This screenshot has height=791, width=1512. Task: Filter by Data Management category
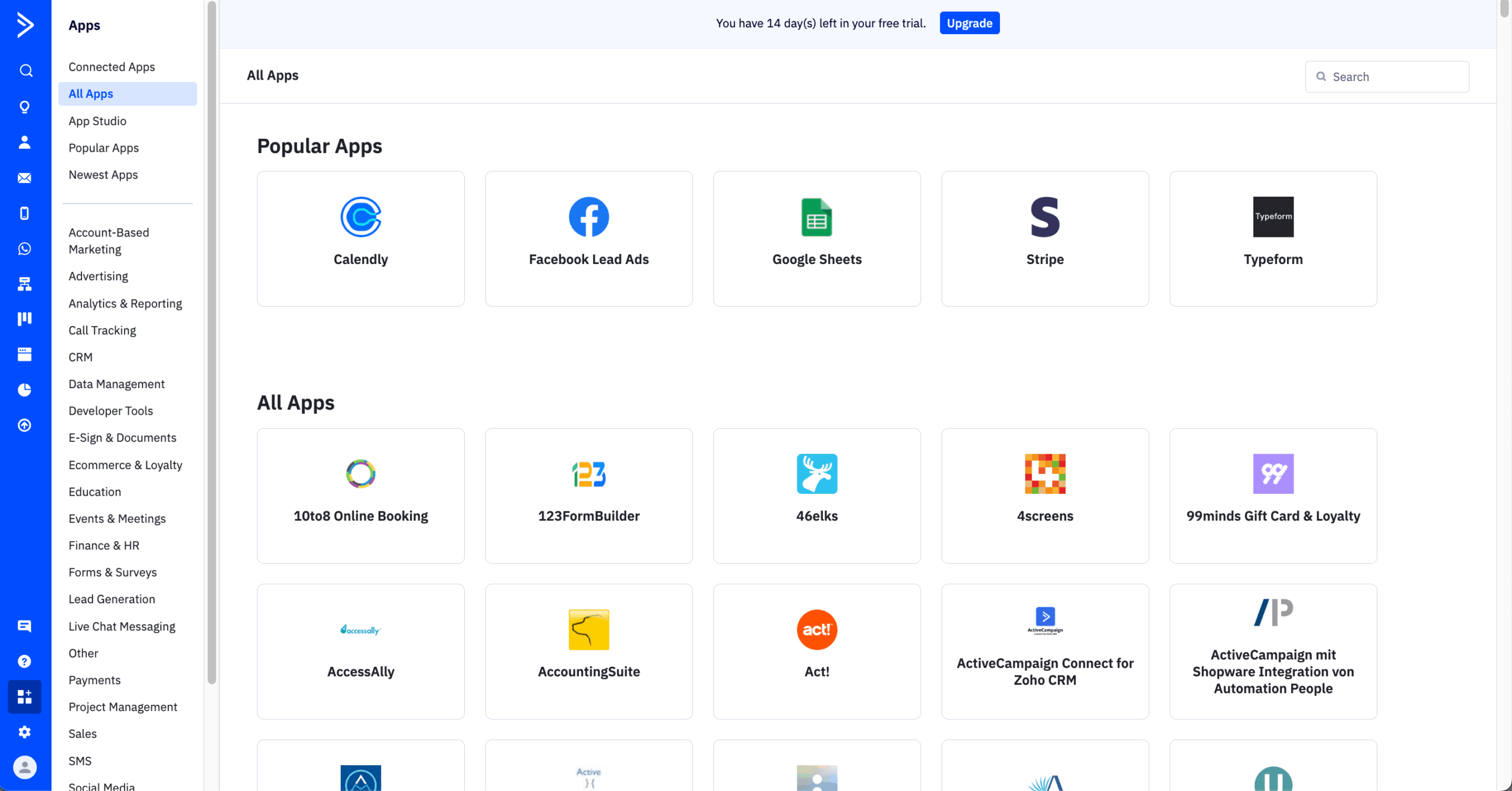pos(116,384)
